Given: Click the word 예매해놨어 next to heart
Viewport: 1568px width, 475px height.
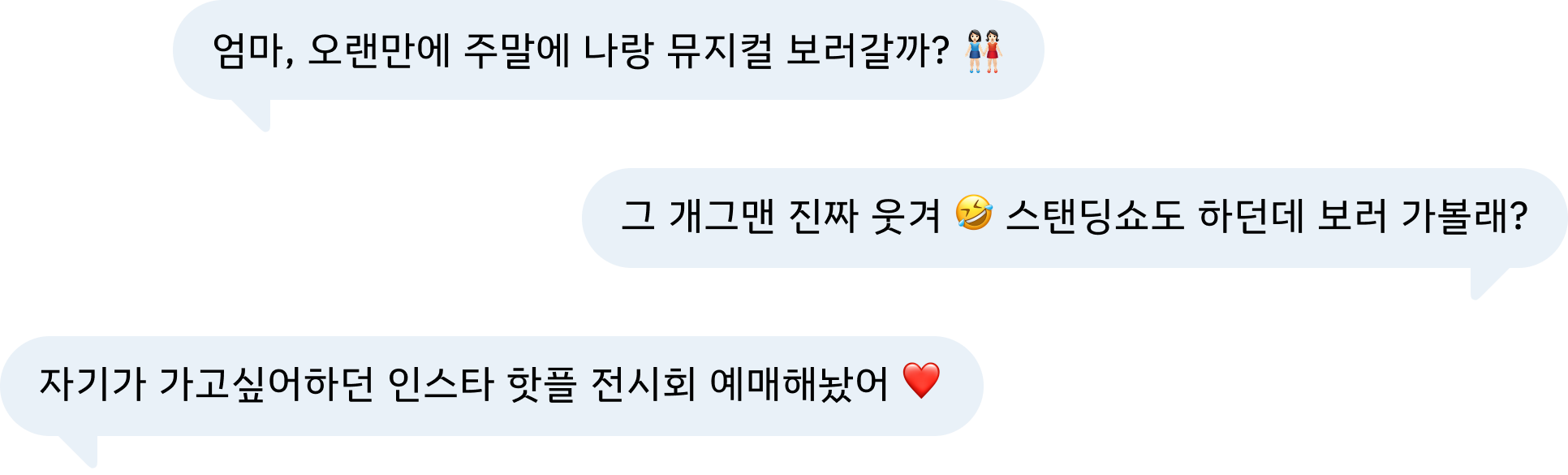Looking at the screenshot, I should (799, 384).
